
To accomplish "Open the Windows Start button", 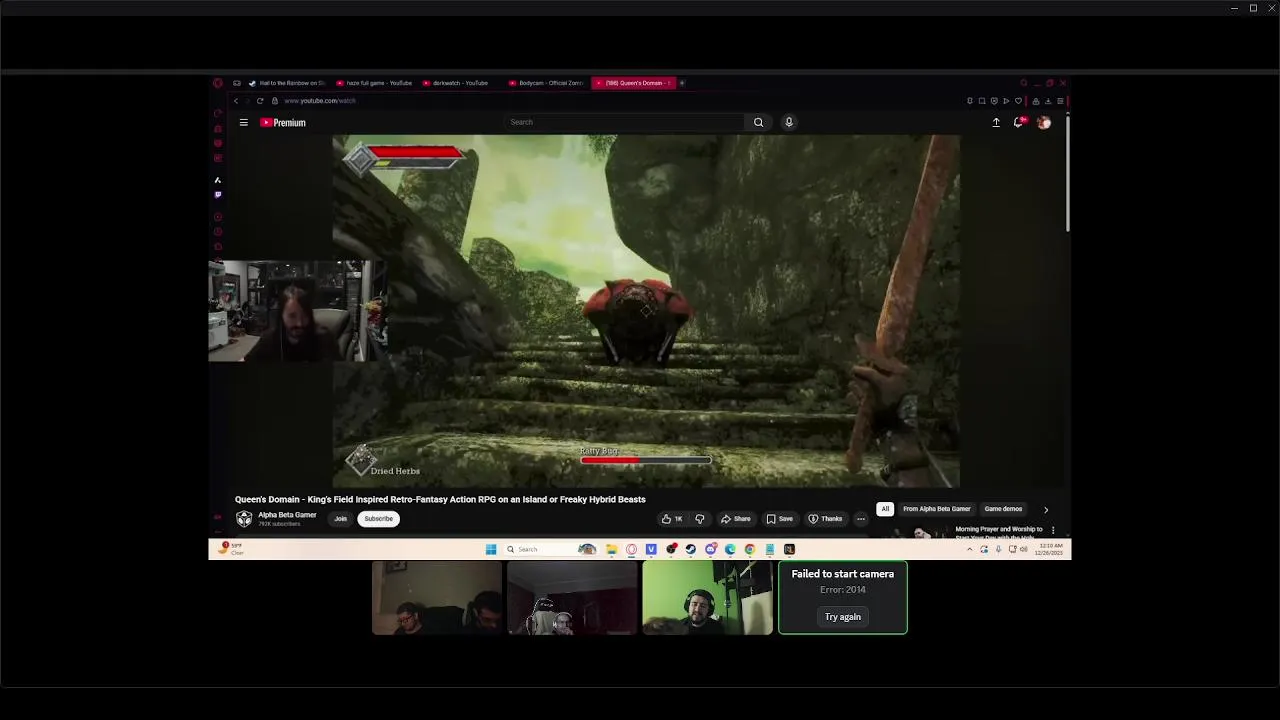I will tap(490, 549).
